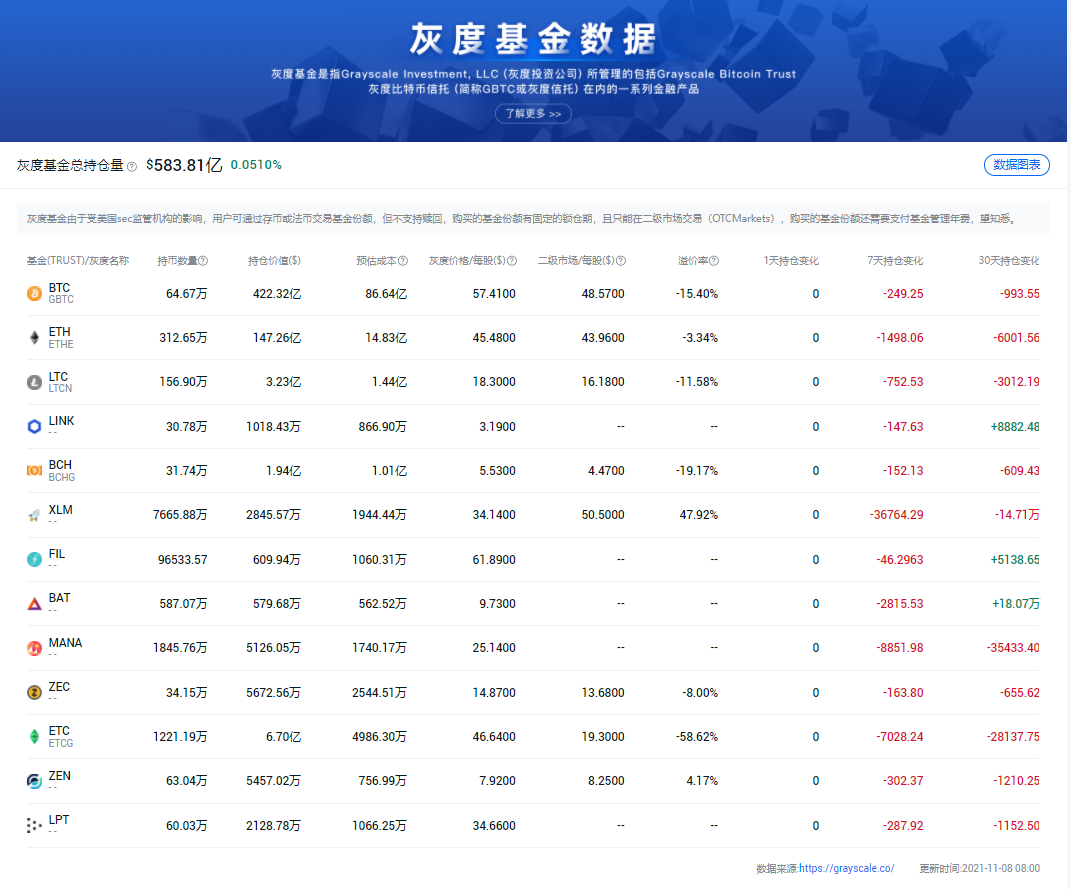Click help icon beside 灰度基金总持仓量

point(132,166)
